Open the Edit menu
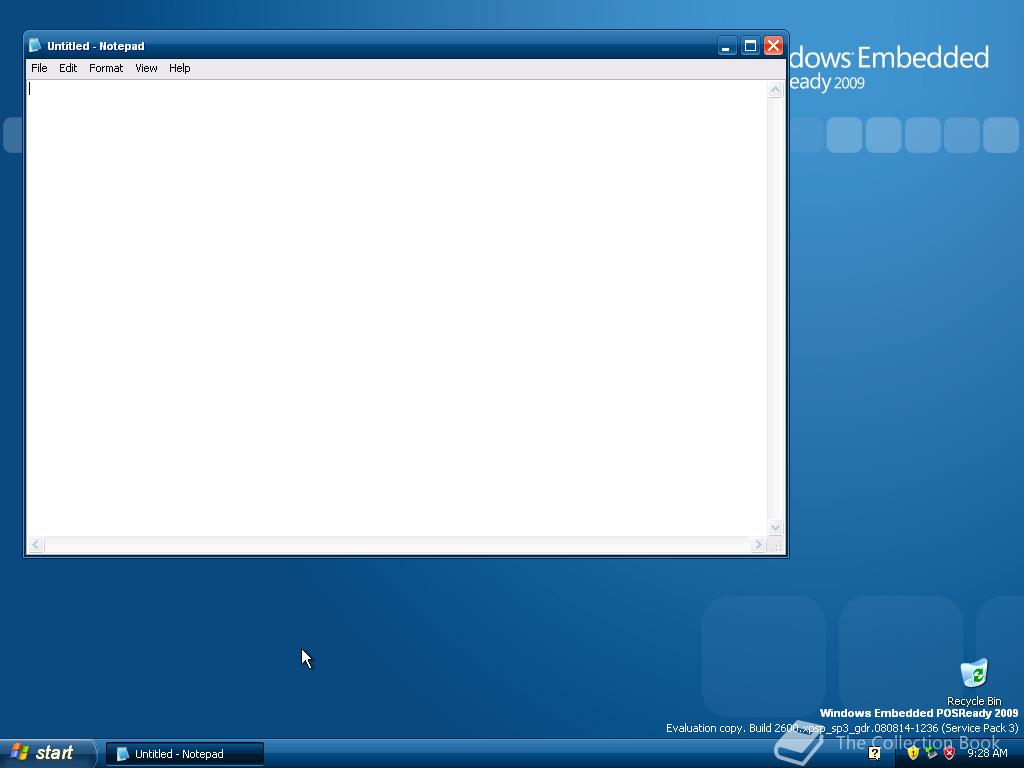This screenshot has width=1024, height=768. tap(68, 68)
